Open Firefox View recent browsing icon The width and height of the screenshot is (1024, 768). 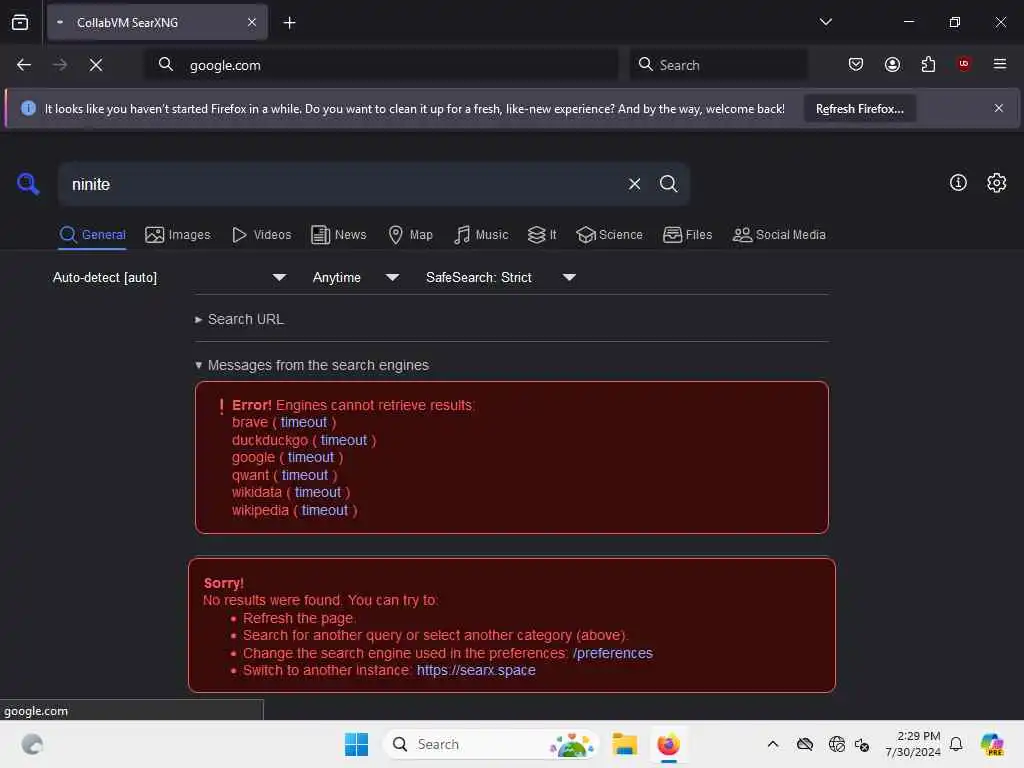(20, 22)
